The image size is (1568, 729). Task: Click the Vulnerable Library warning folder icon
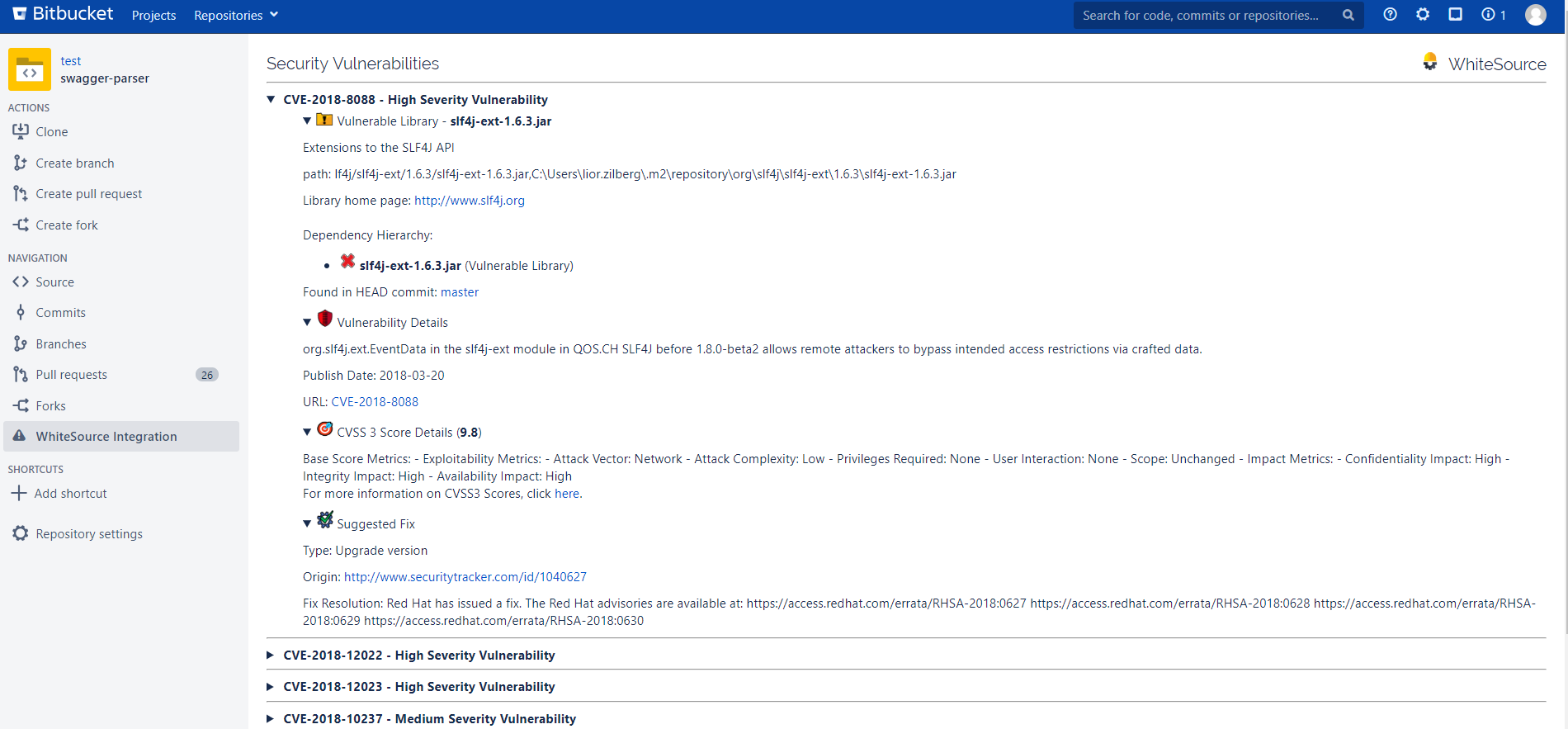coord(325,120)
